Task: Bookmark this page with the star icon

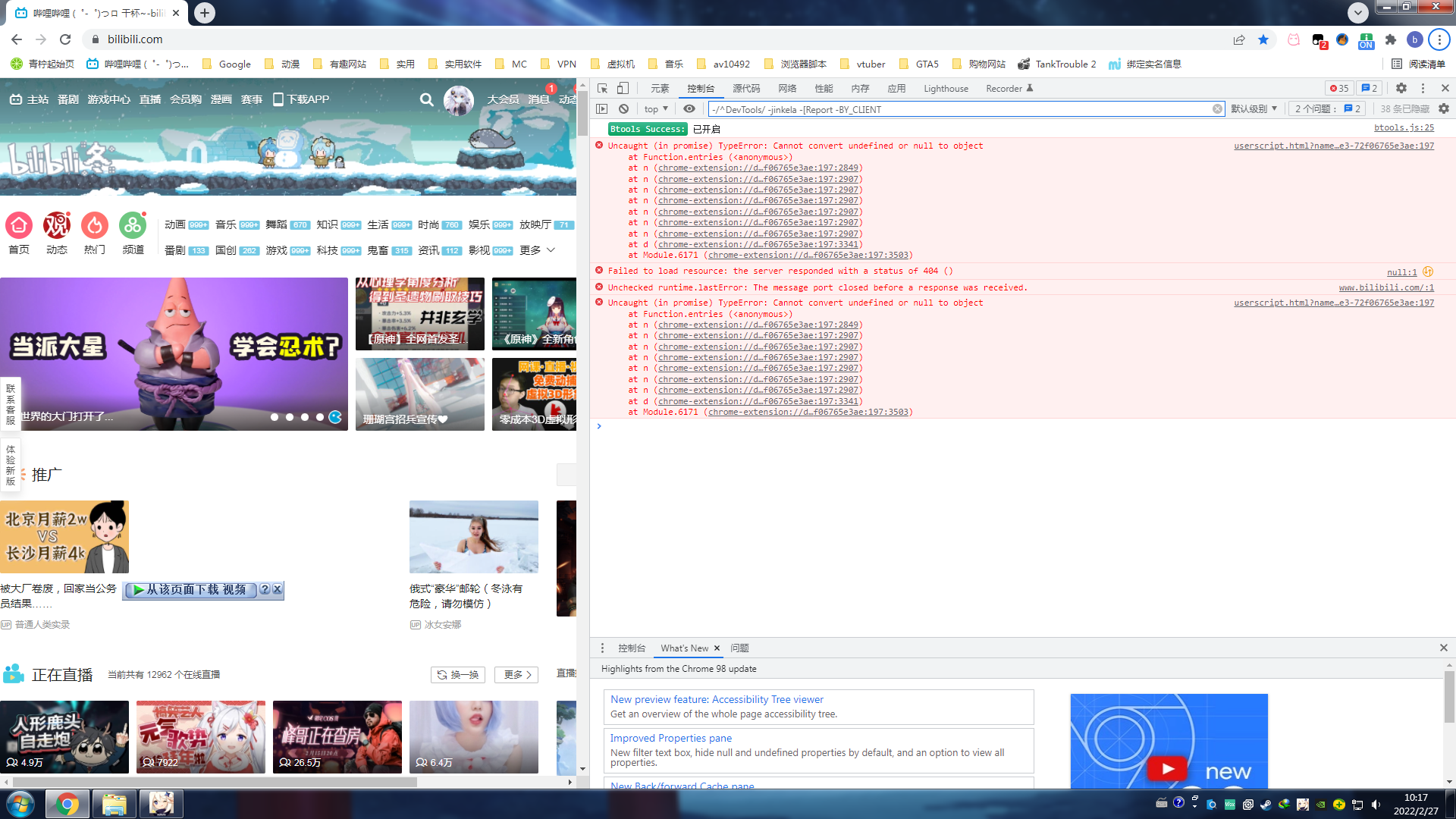Action: pos(1263,39)
